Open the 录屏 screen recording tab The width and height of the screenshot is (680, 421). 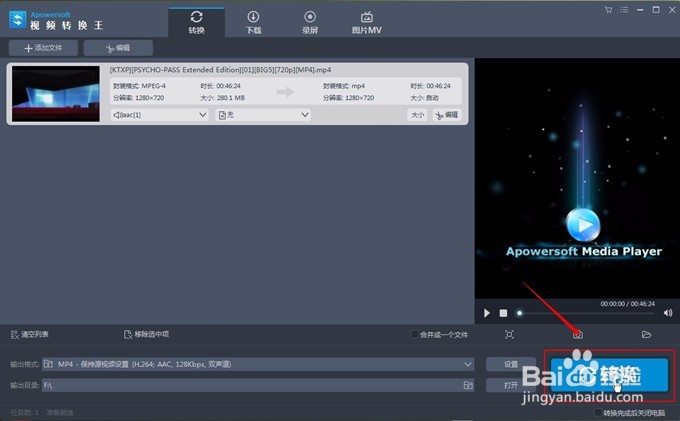click(x=310, y=22)
